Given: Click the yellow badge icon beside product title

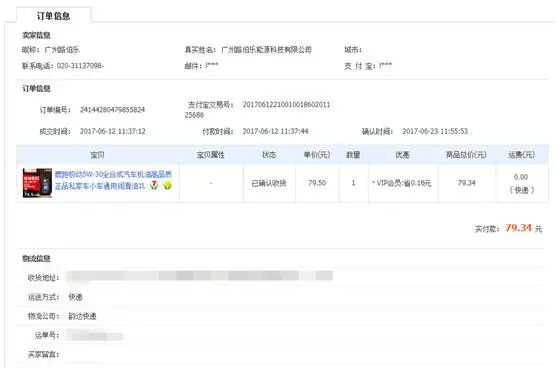Looking at the screenshot, I should pos(167,185).
